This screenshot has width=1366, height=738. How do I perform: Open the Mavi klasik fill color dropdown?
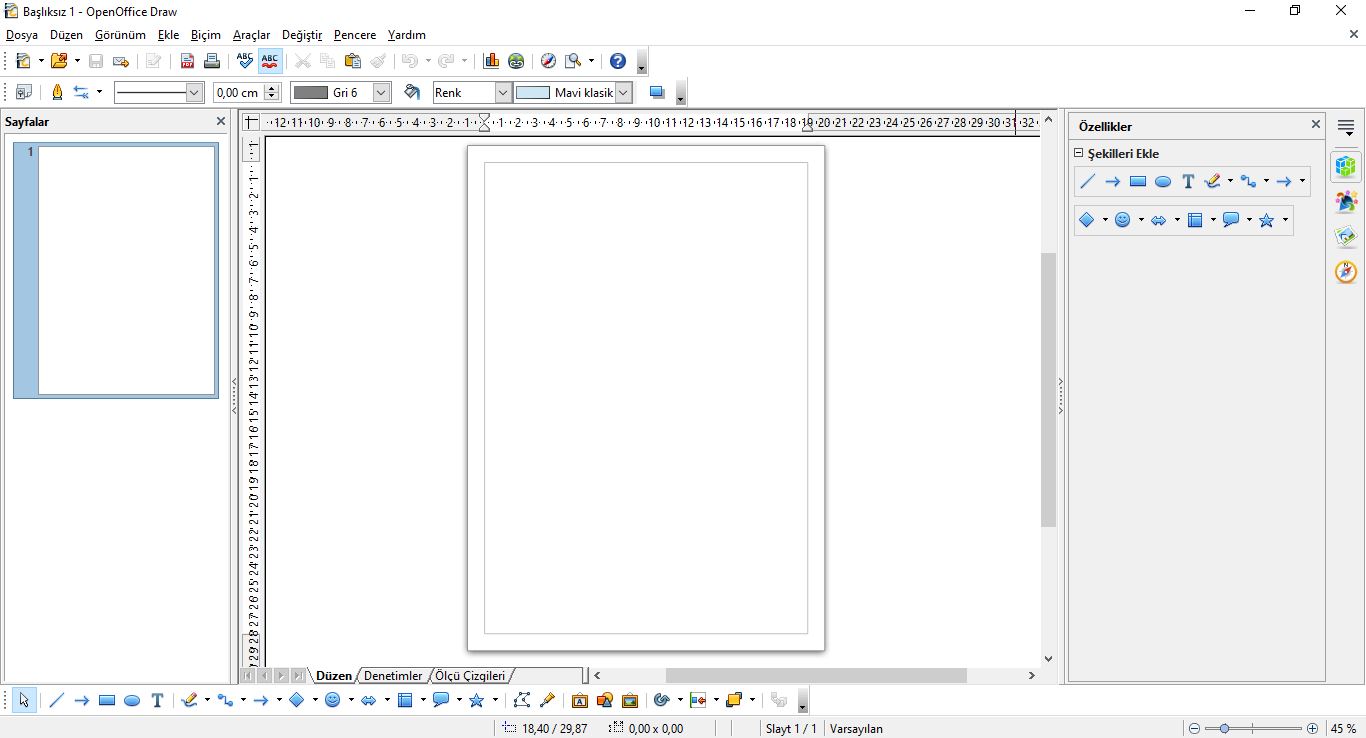pyautogui.click(x=624, y=92)
